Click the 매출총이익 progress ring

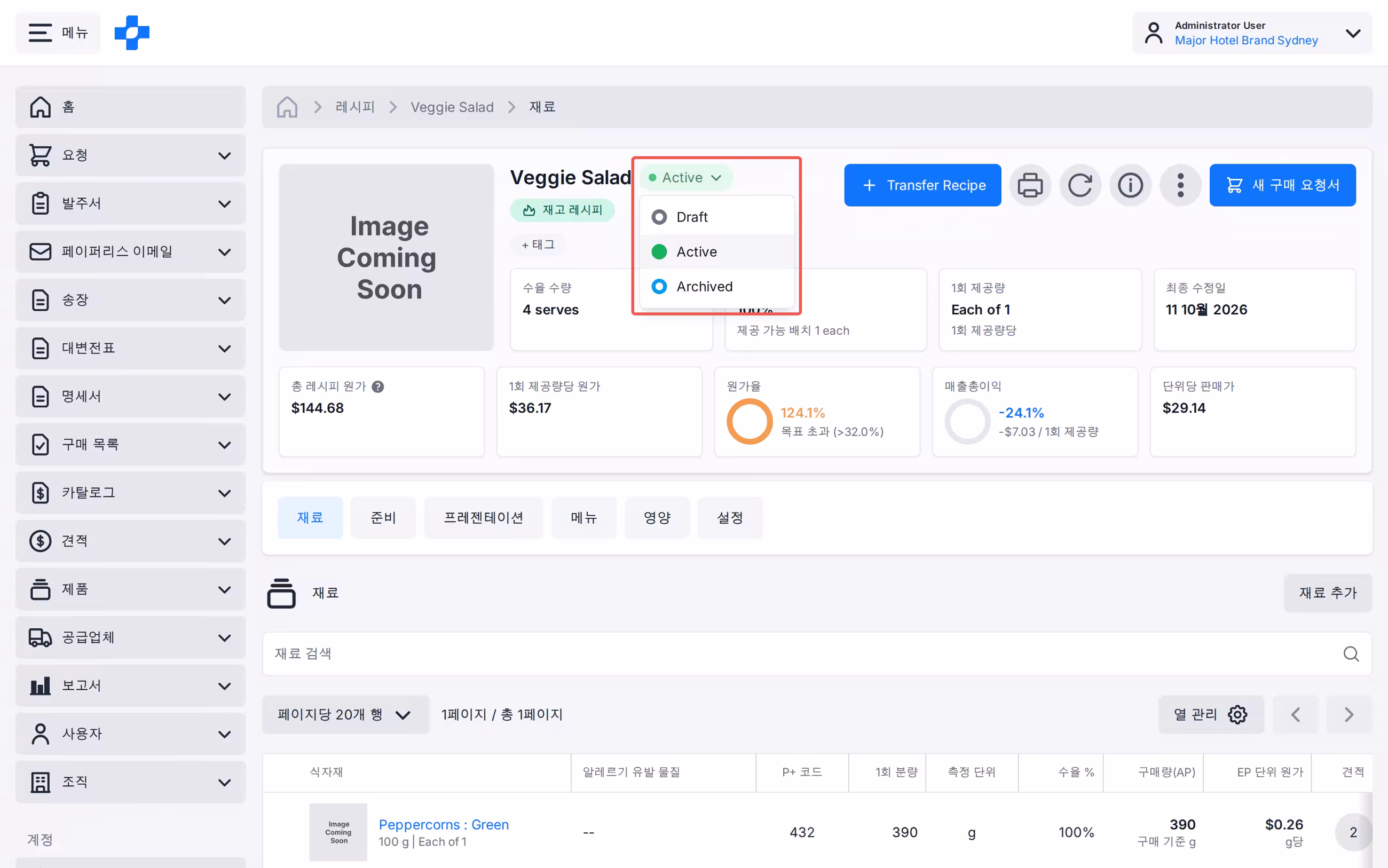tap(967, 421)
